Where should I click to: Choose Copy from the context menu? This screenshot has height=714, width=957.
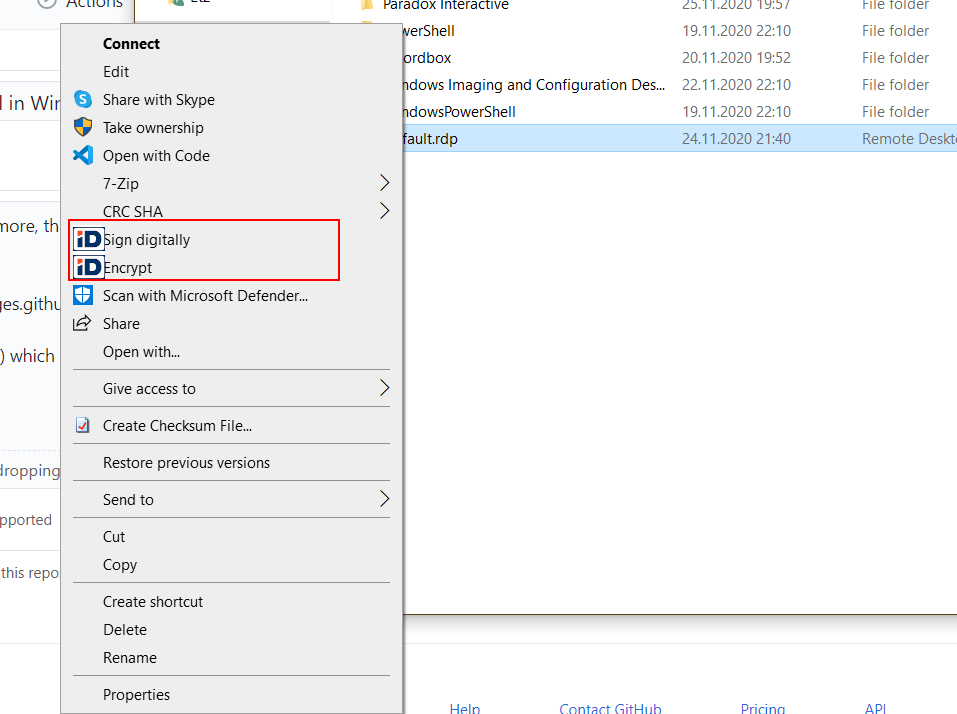(119, 564)
